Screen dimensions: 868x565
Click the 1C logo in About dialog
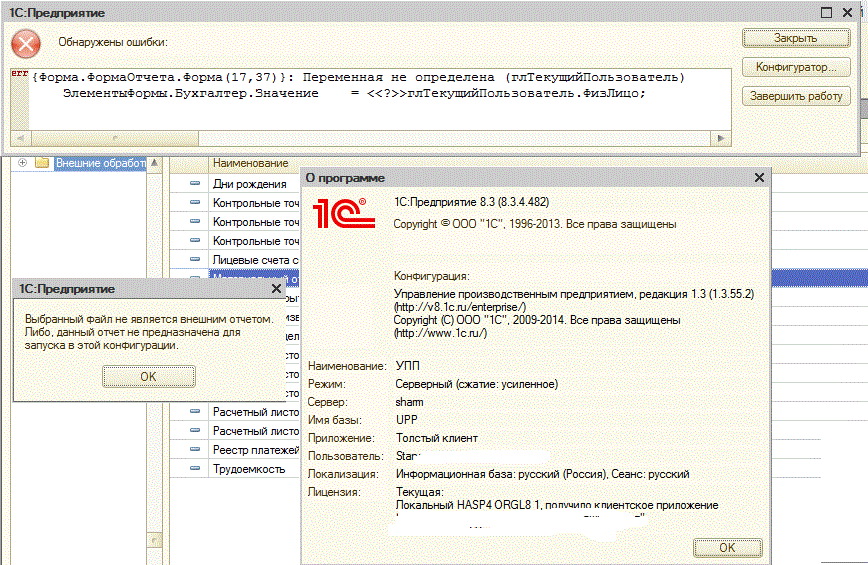point(344,213)
